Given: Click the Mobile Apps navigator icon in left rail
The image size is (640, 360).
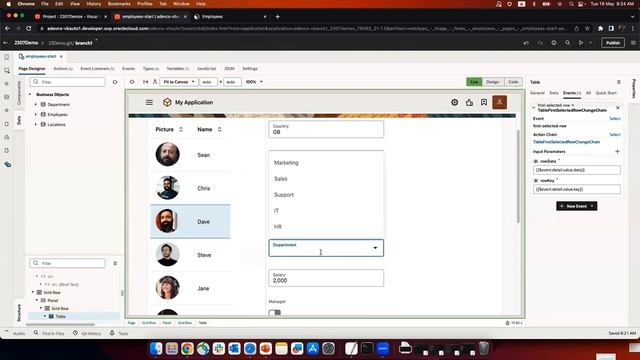Looking at the screenshot, I should 7,57.
